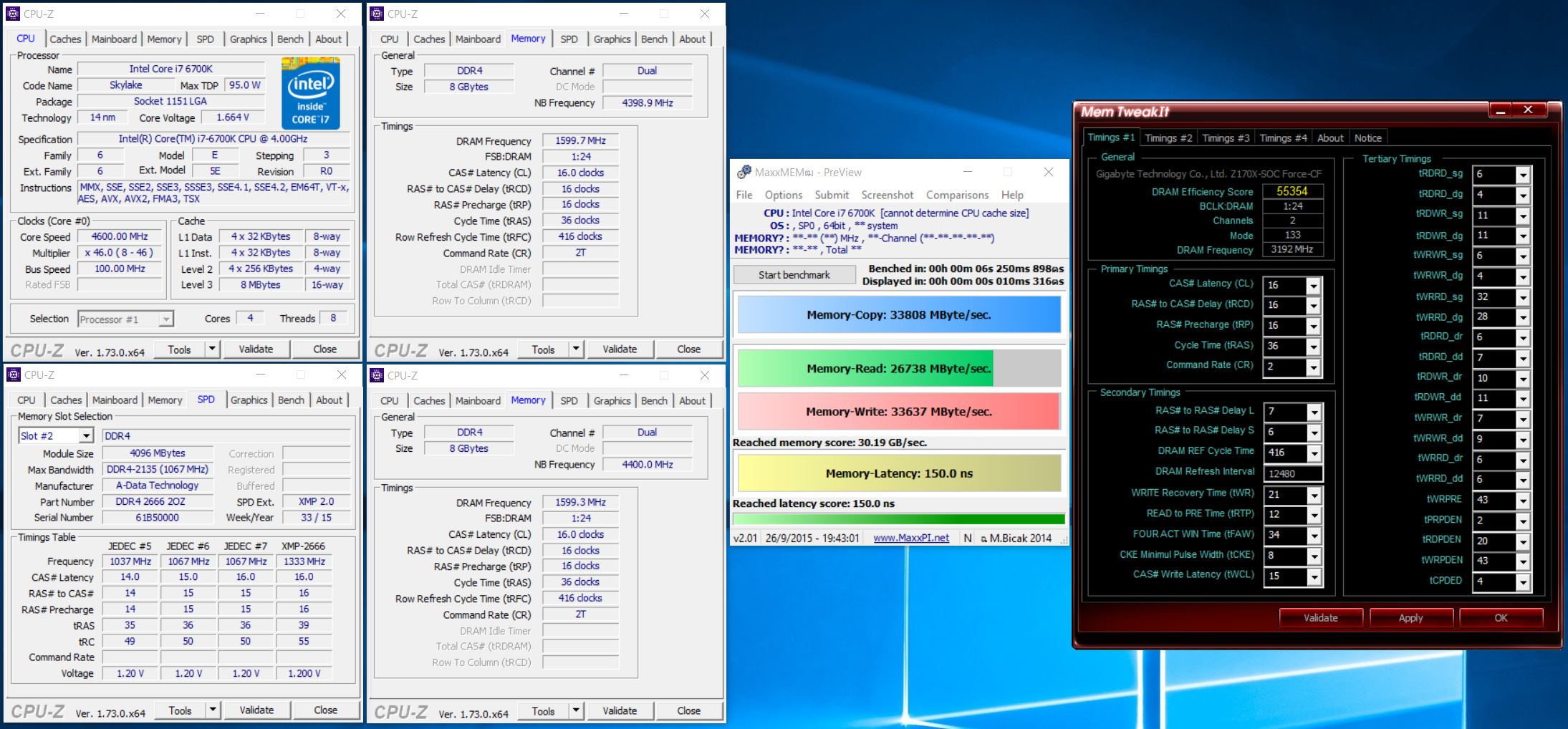This screenshot has height=729, width=1568.
Task: Open the File menu in MaxxMEM
Action: [x=744, y=195]
